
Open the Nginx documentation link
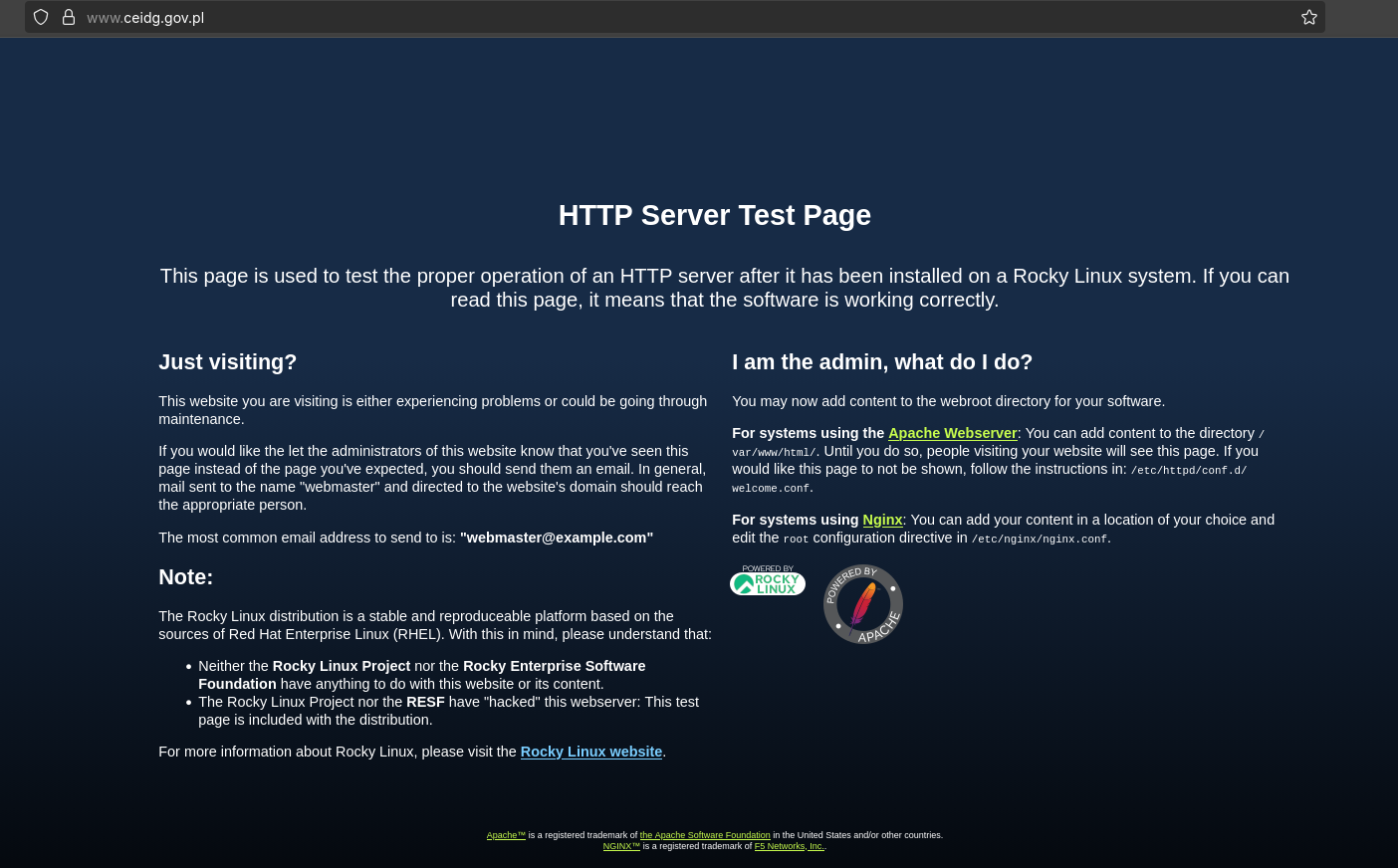881,520
